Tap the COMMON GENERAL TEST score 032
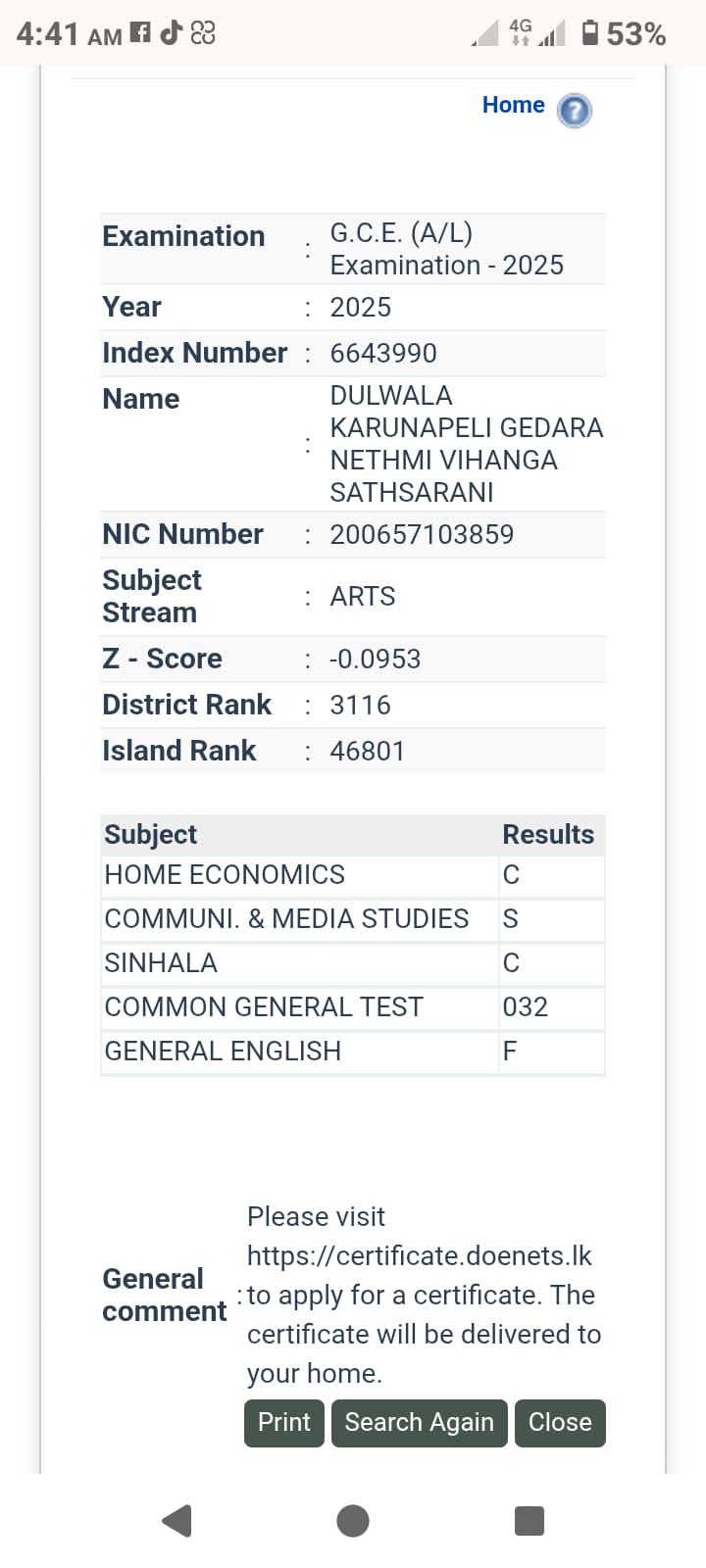706x1568 pixels. 526,1007
